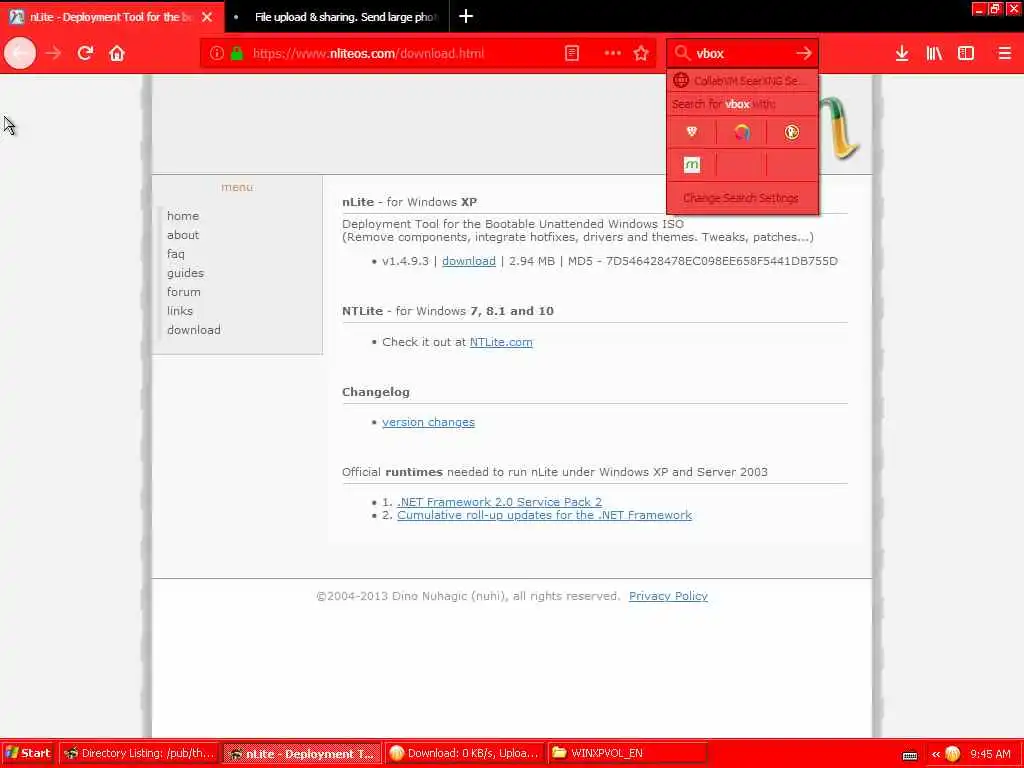Open Cumulative roll-up updates link
The image size is (1024, 768).
point(545,515)
